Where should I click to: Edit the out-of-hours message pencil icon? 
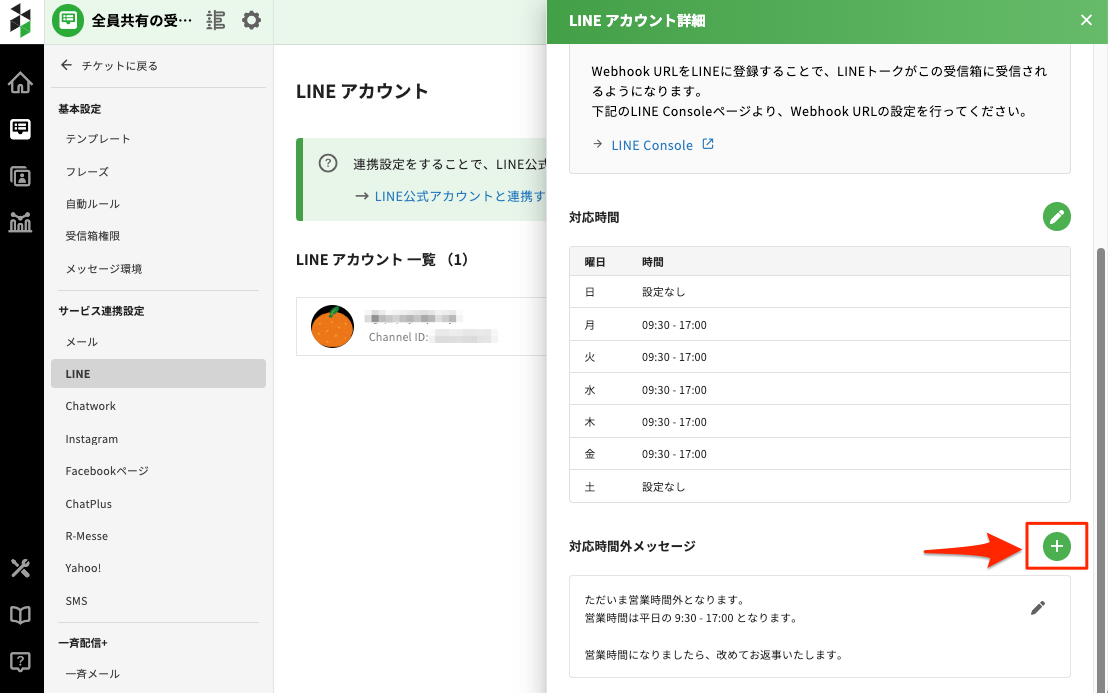[1037, 608]
